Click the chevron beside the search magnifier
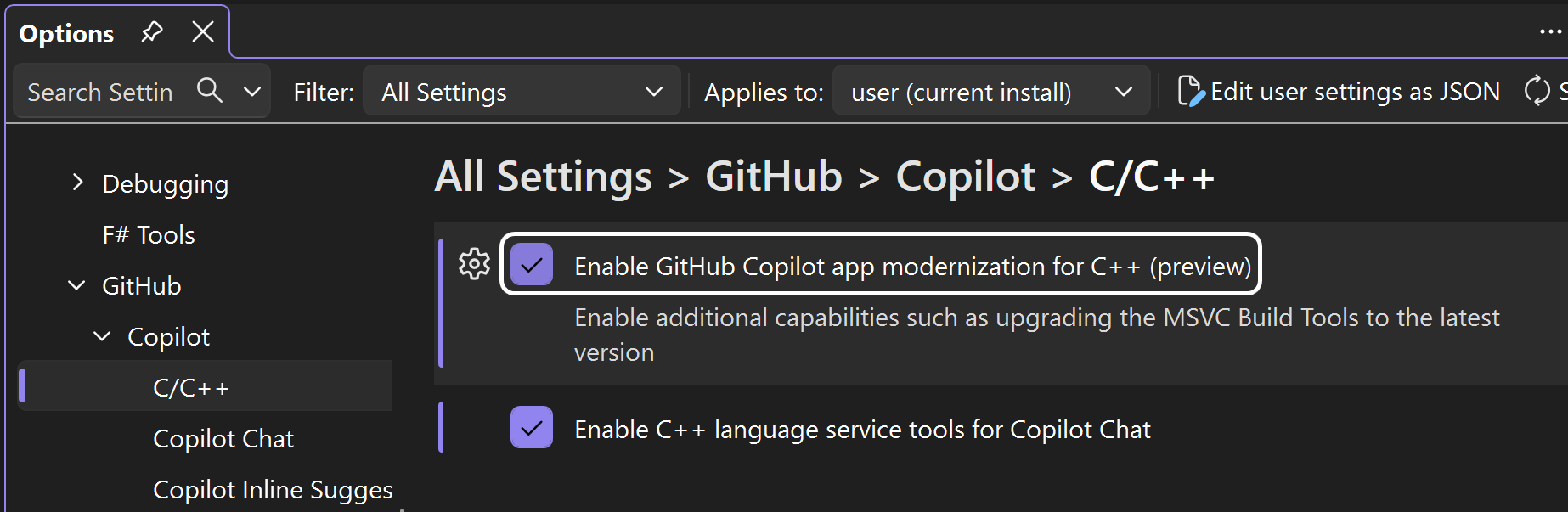Viewport: 1568px width, 512px height. click(251, 91)
